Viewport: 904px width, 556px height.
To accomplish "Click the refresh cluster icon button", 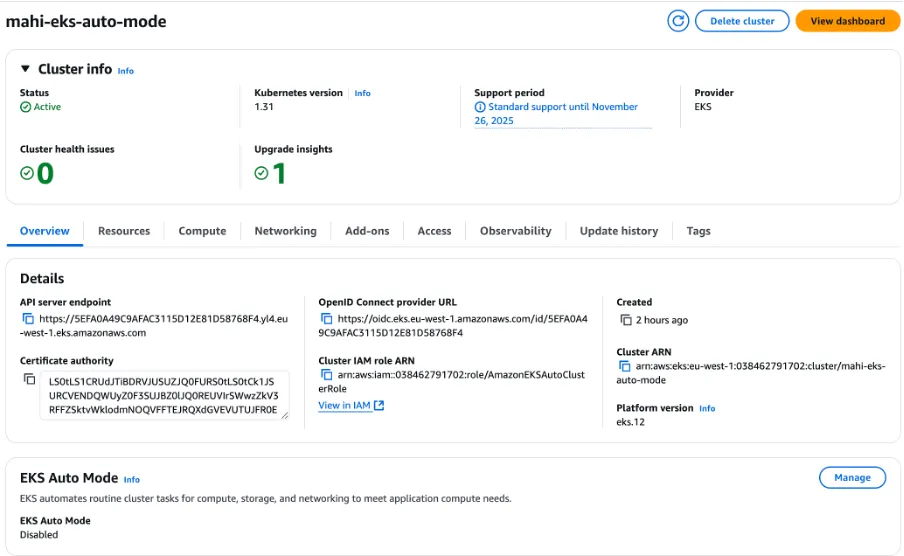I will coord(678,21).
